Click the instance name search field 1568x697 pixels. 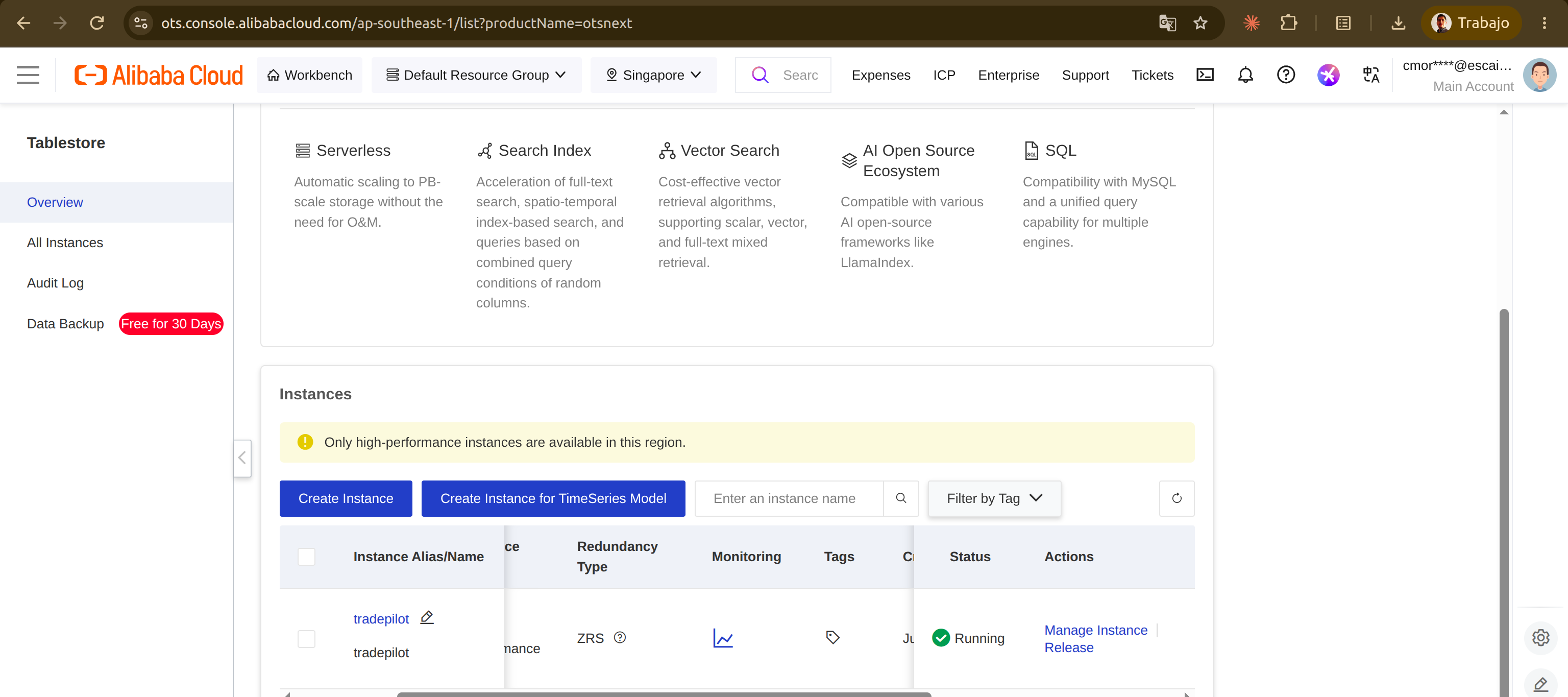coord(789,498)
